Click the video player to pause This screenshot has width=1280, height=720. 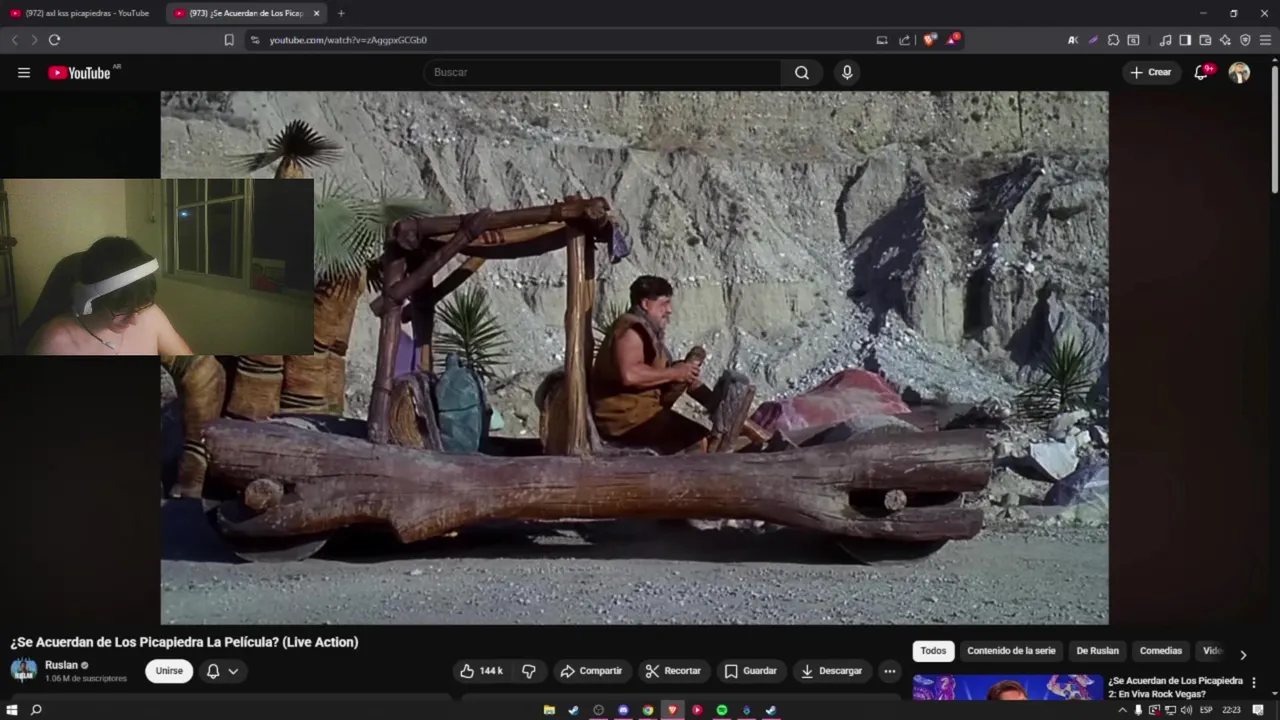(634, 358)
